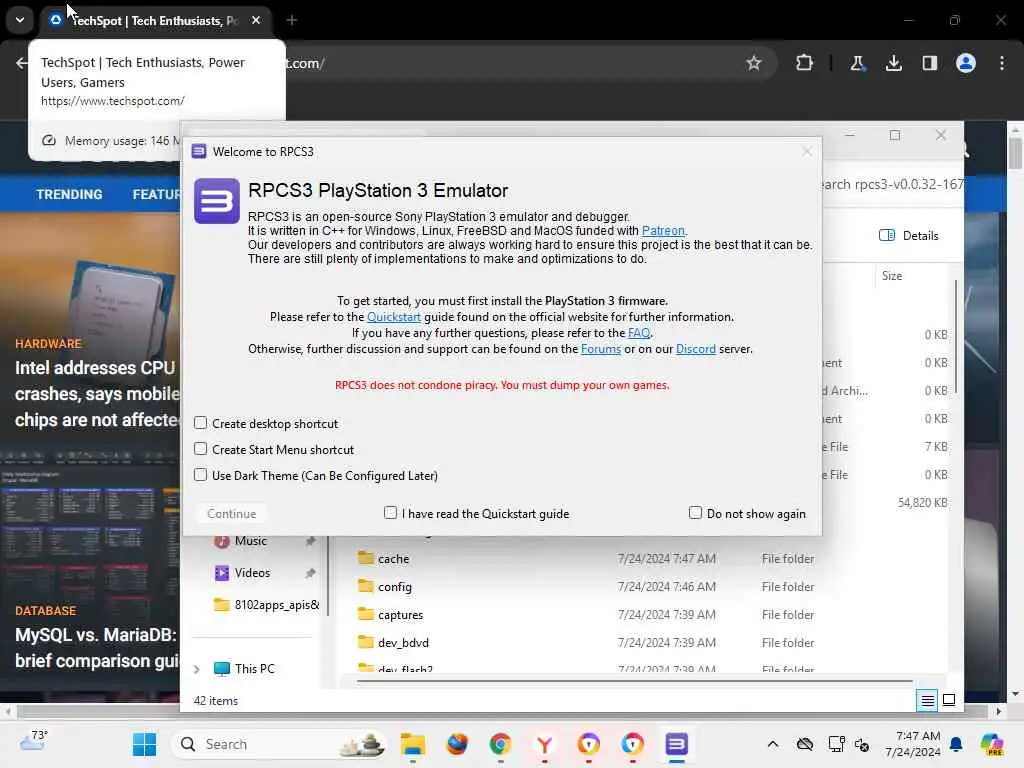Open the Details pane in File Explorer
The height and width of the screenshot is (768, 1024).
tap(908, 236)
